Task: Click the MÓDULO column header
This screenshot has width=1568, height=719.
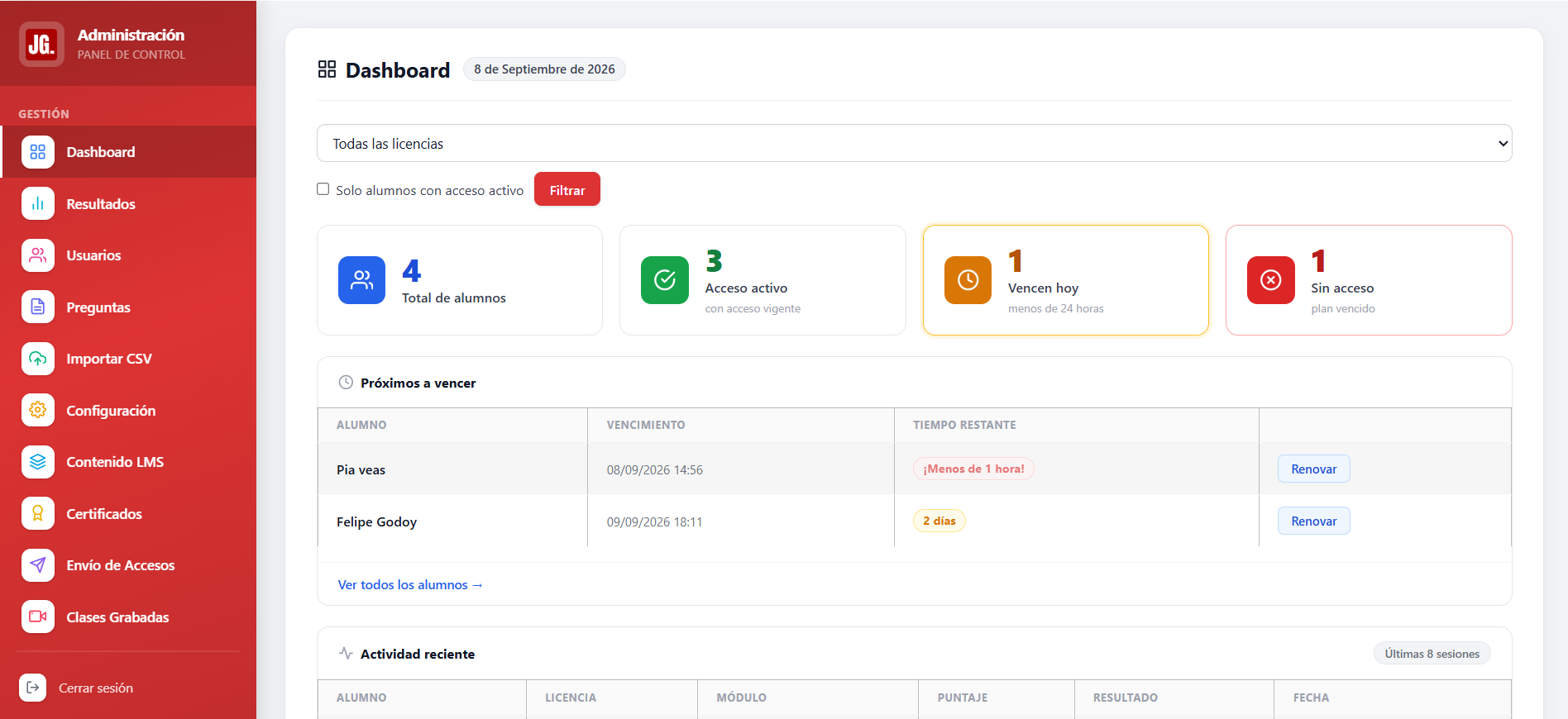Action: pos(741,698)
